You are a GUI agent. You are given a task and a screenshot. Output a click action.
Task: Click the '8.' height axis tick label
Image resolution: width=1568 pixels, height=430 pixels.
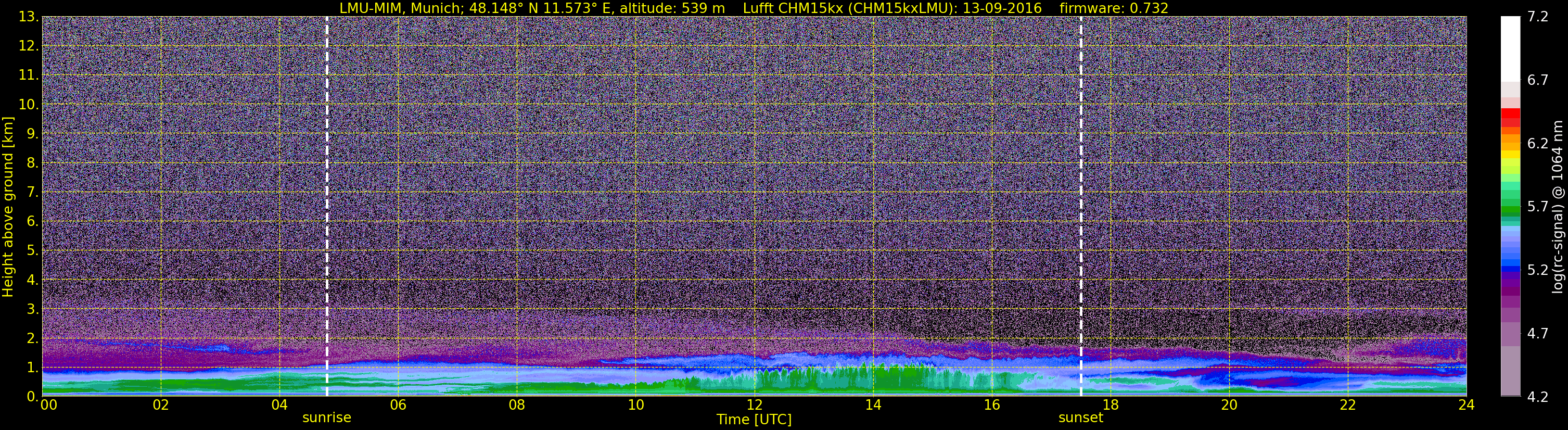(33, 162)
